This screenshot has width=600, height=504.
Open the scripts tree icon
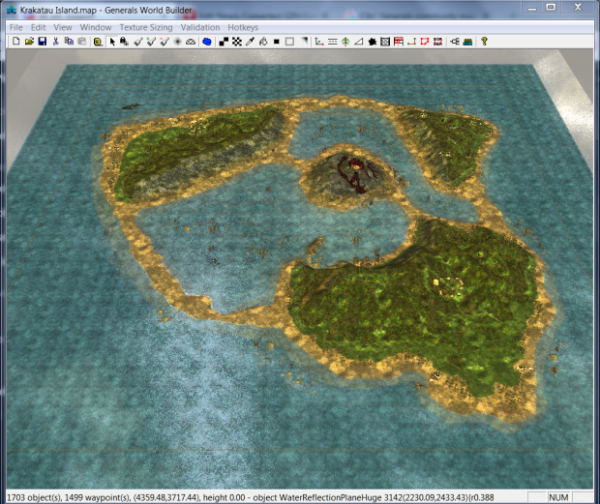pyautogui.click(x=455, y=41)
